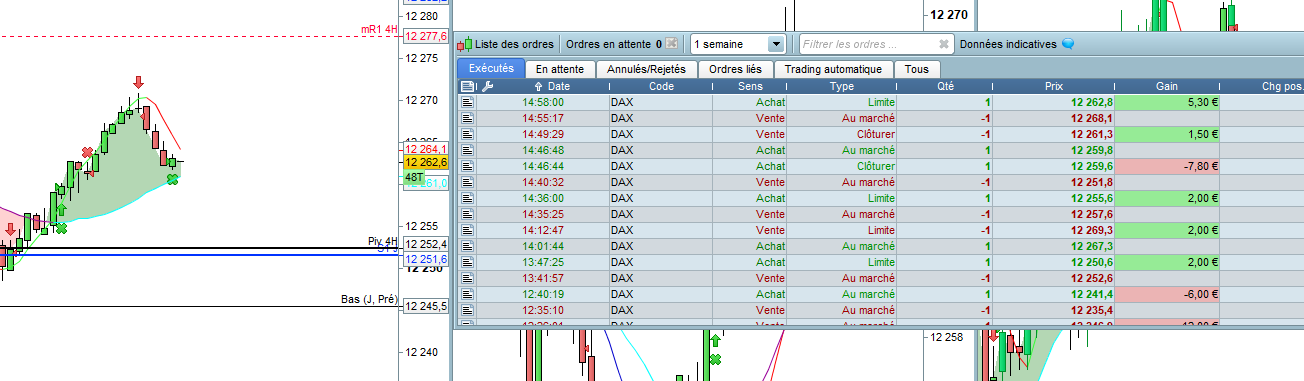The height and width of the screenshot is (381, 1304).
Task: Click the Ordres en attente label
Action: (608, 44)
